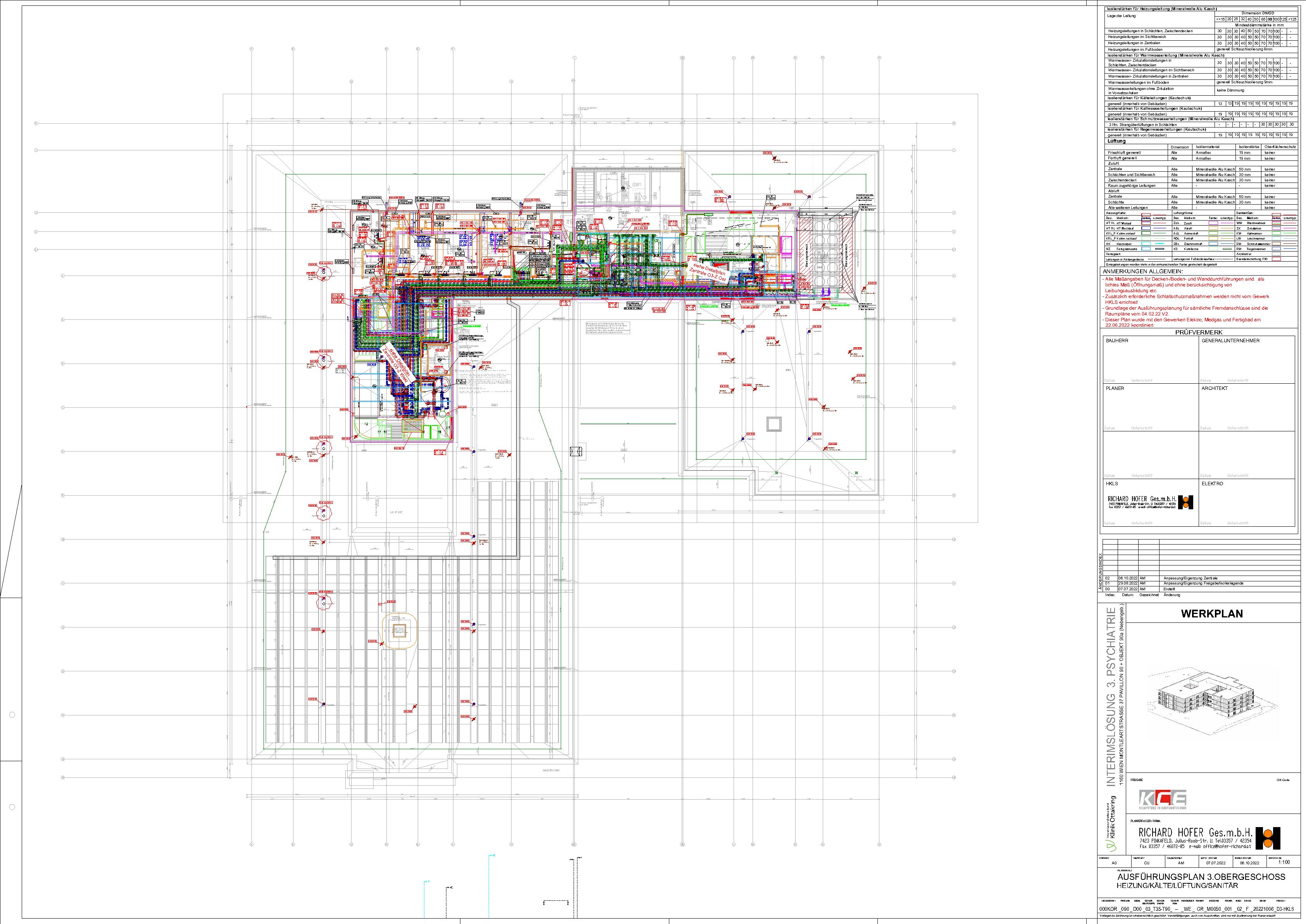Screen dimensions: 1306x924
Task: Click the Kaltwasser green color swatch
Action: pyautogui.click(x=1277, y=233)
